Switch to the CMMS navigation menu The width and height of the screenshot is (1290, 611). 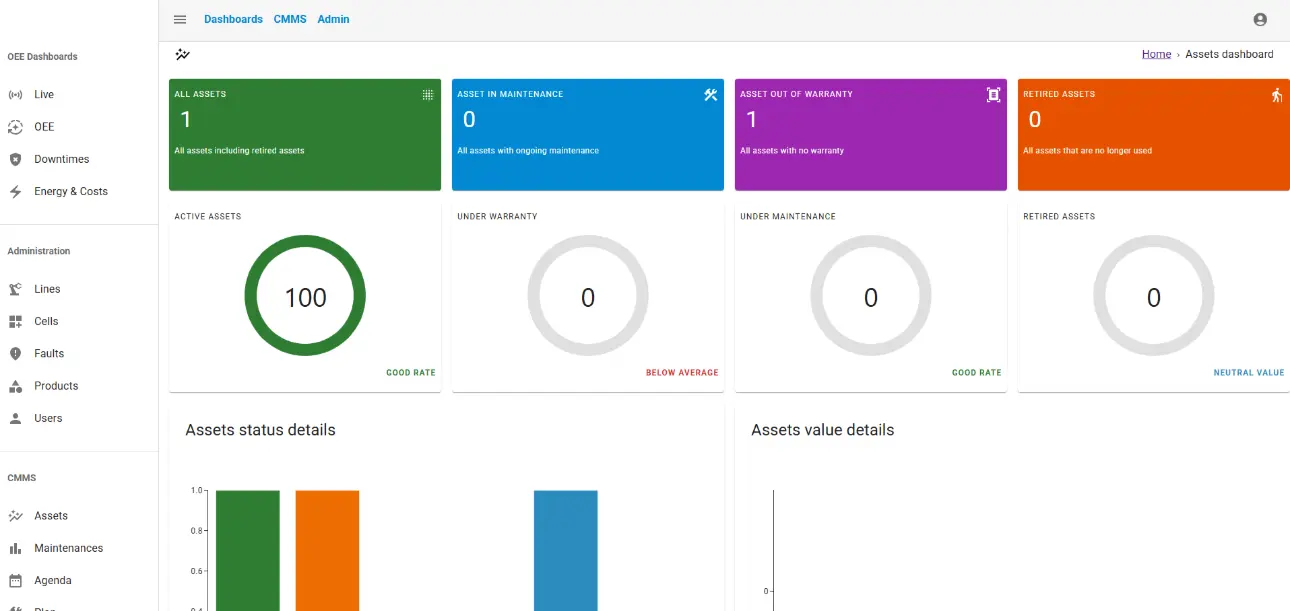(x=290, y=18)
